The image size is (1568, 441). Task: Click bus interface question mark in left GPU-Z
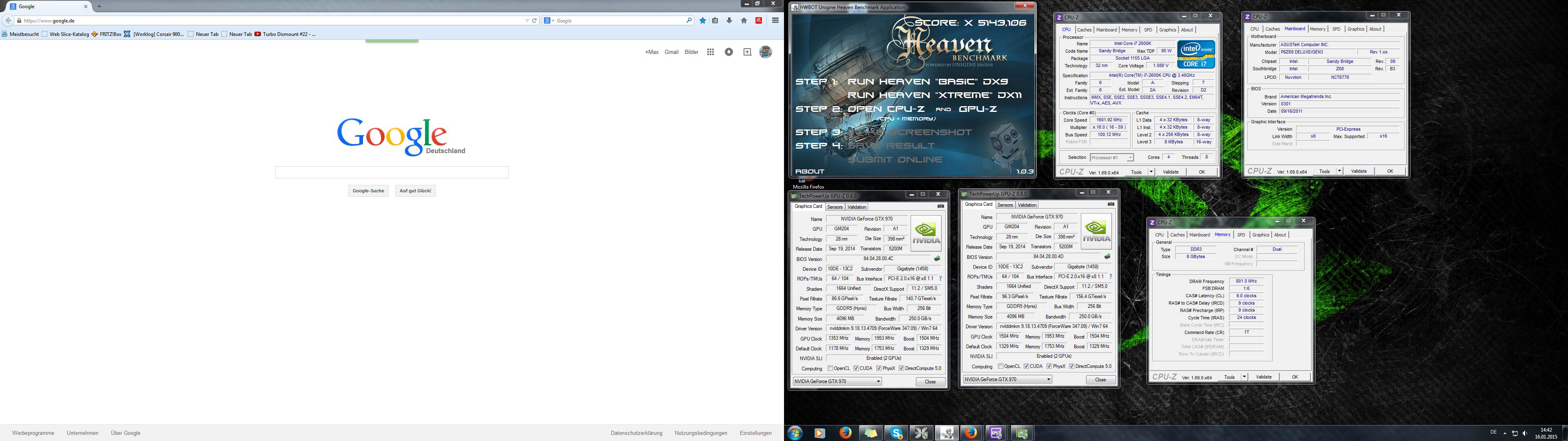pos(940,279)
